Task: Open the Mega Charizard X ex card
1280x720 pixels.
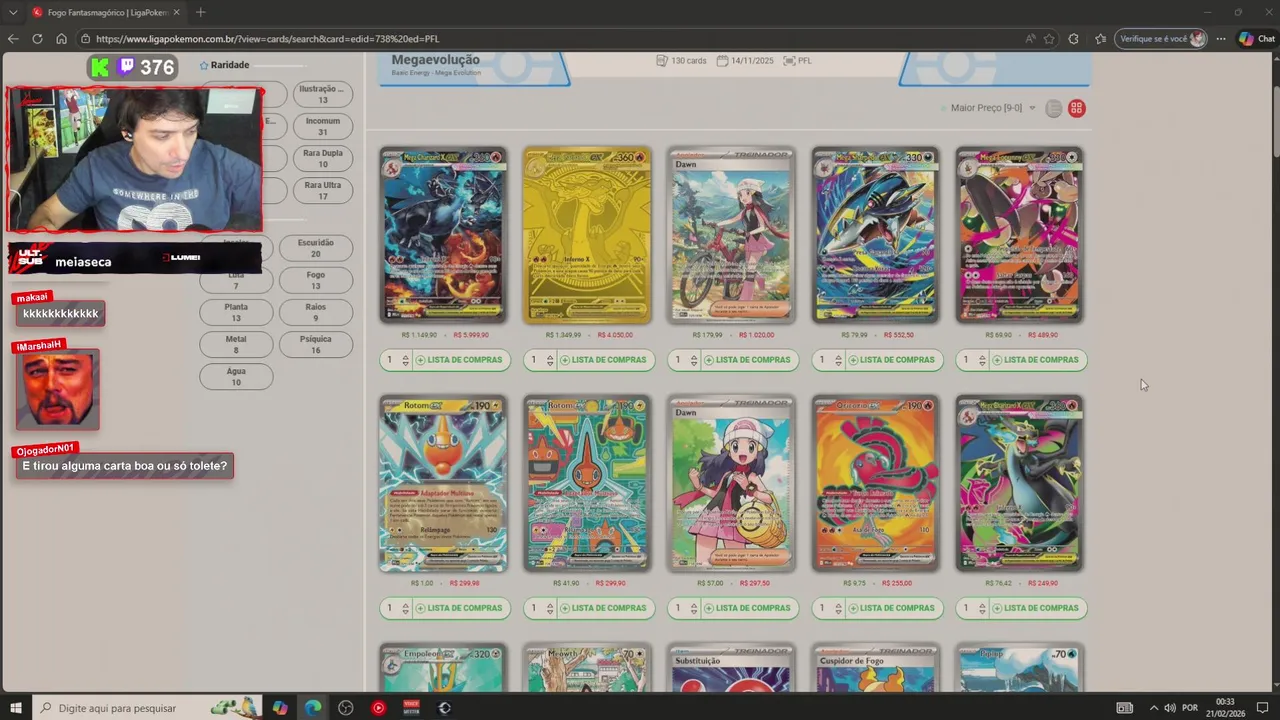Action: coord(443,235)
